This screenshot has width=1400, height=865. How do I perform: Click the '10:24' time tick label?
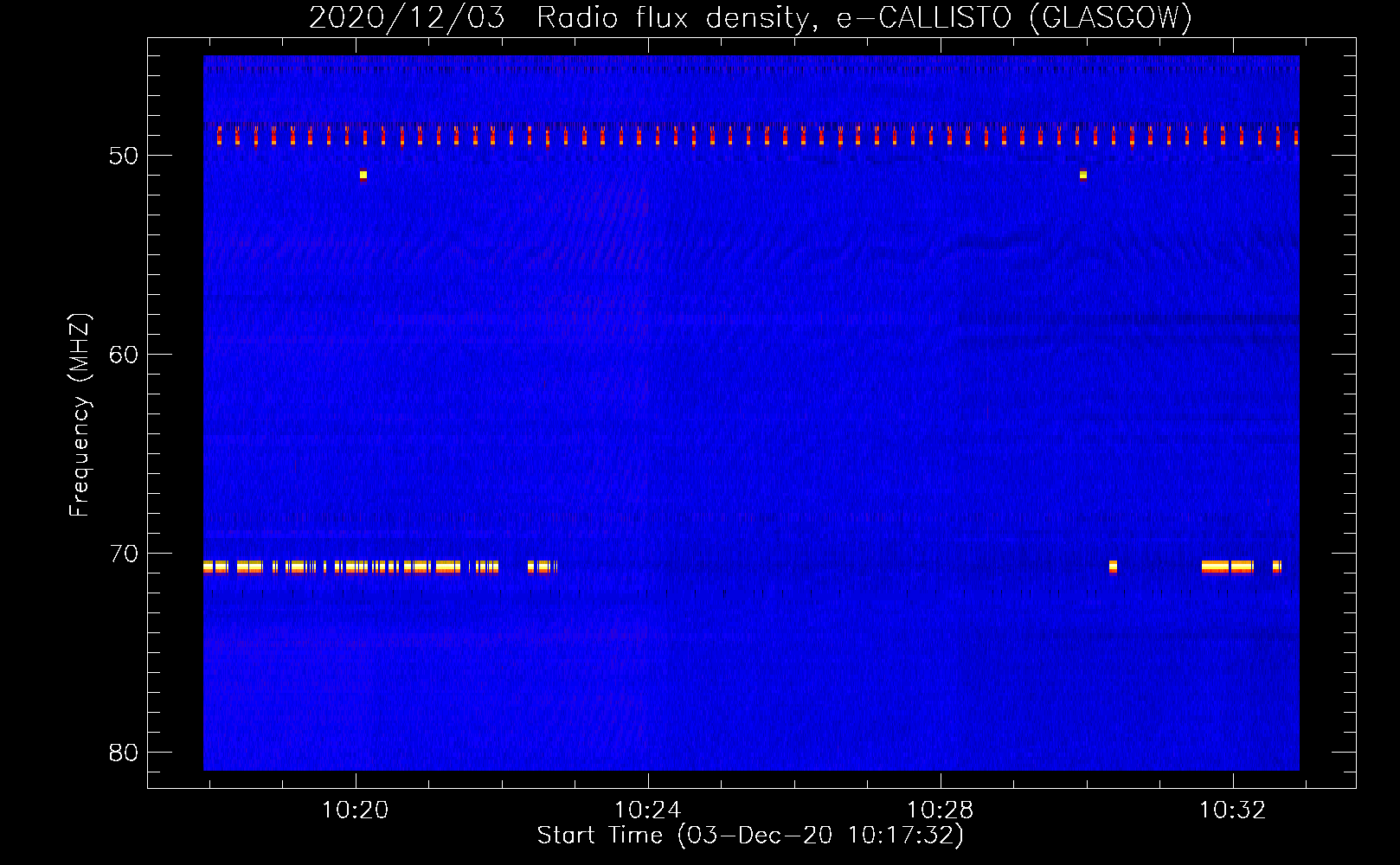pos(647,810)
